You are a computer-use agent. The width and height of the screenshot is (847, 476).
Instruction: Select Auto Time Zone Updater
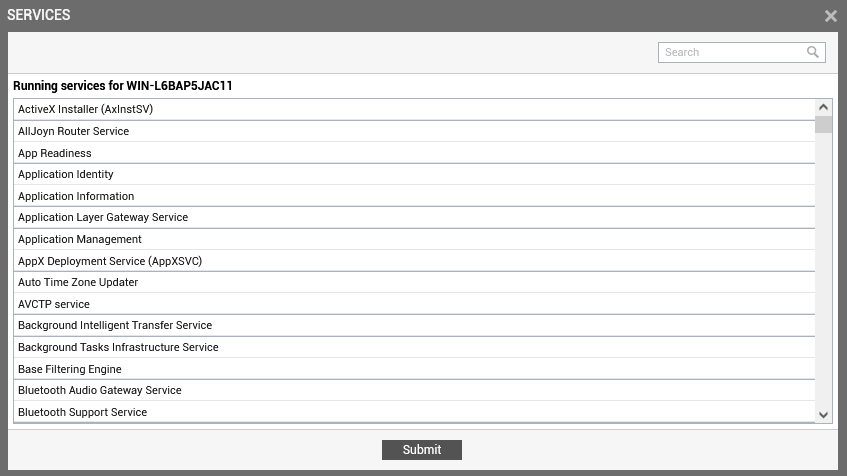tap(414, 283)
